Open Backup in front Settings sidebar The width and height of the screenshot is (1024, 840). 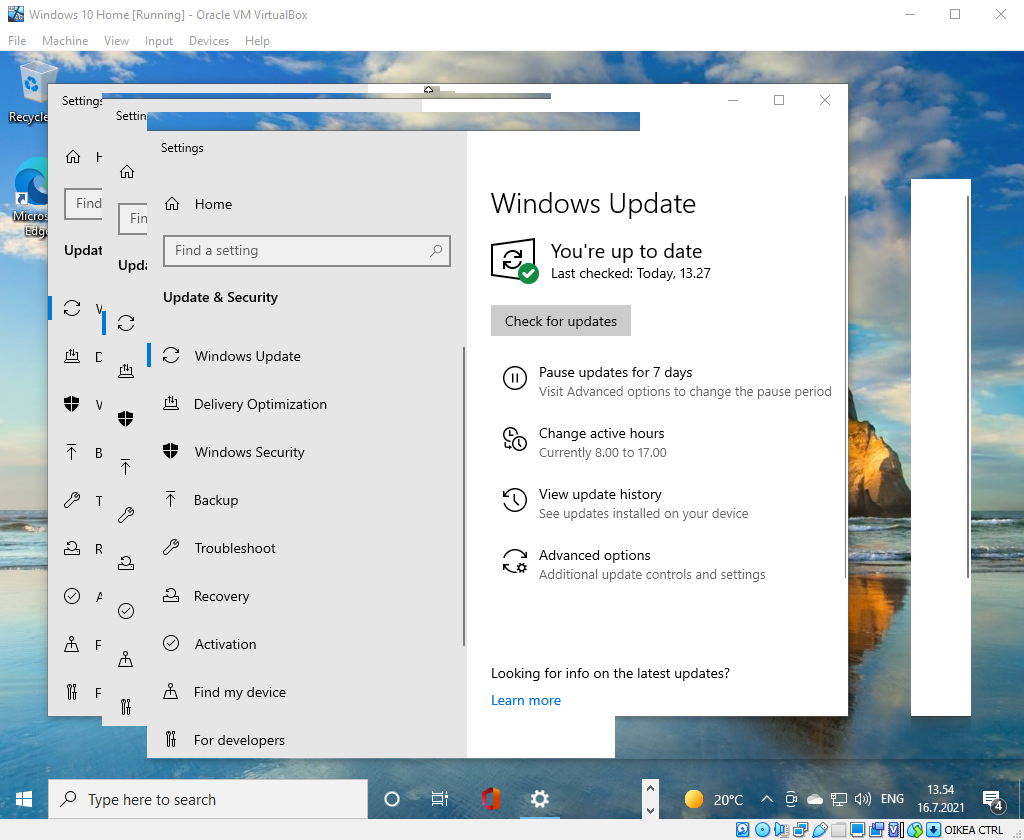pyautogui.click(x=307, y=500)
